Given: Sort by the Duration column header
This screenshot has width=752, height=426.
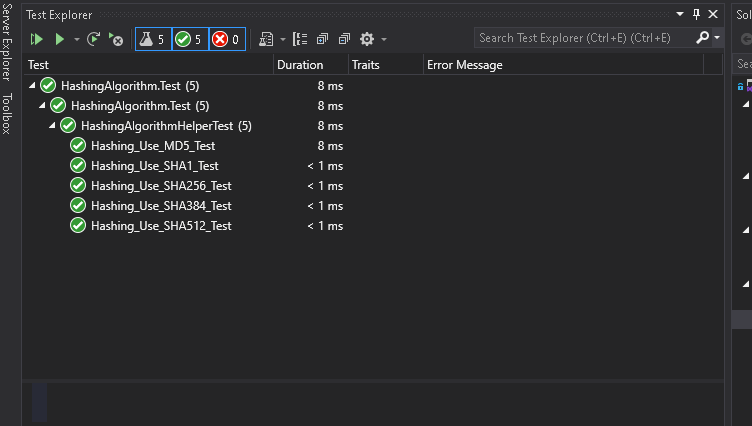Looking at the screenshot, I should pos(300,65).
